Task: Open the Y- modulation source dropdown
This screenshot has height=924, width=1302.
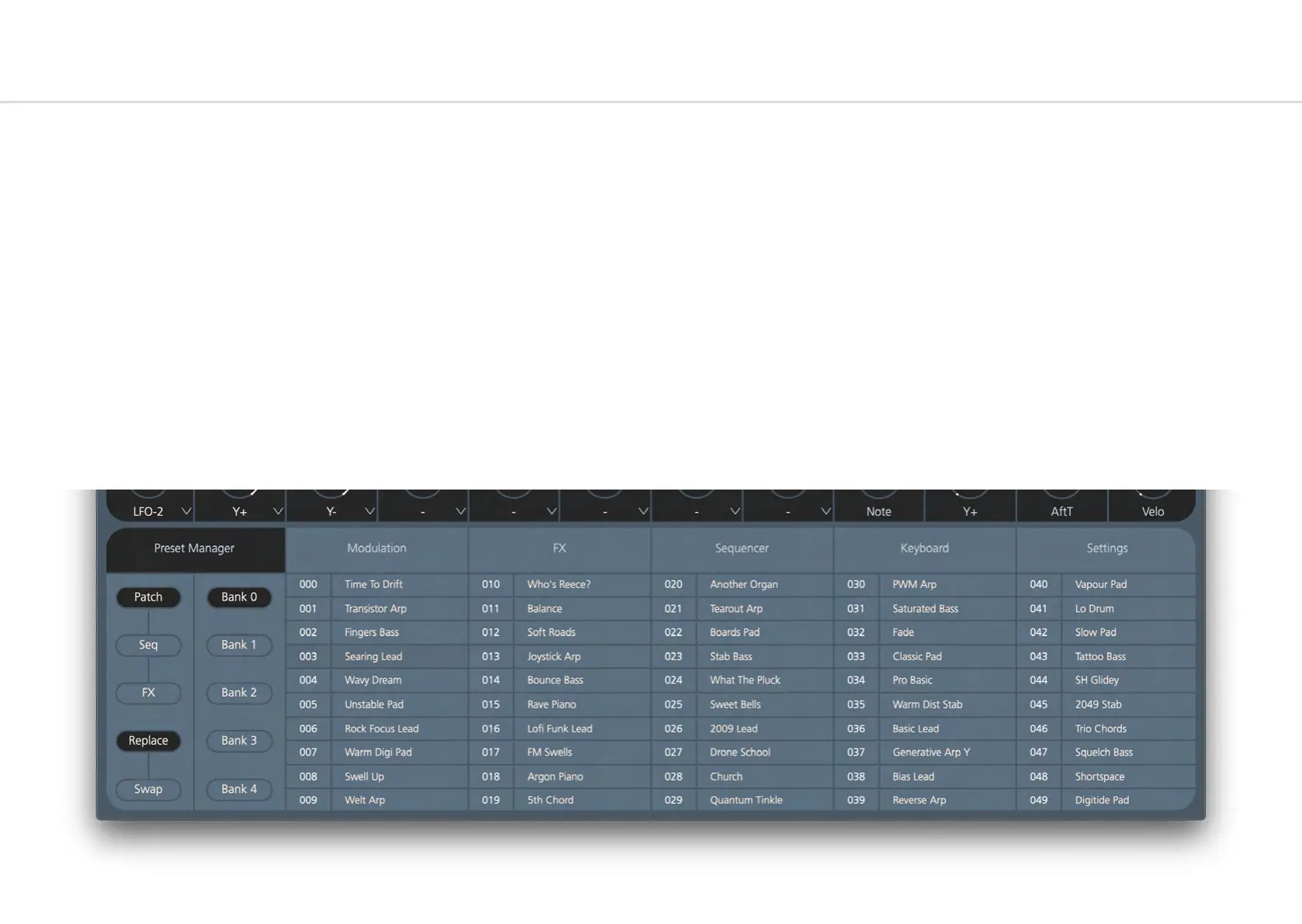Action: (369, 511)
